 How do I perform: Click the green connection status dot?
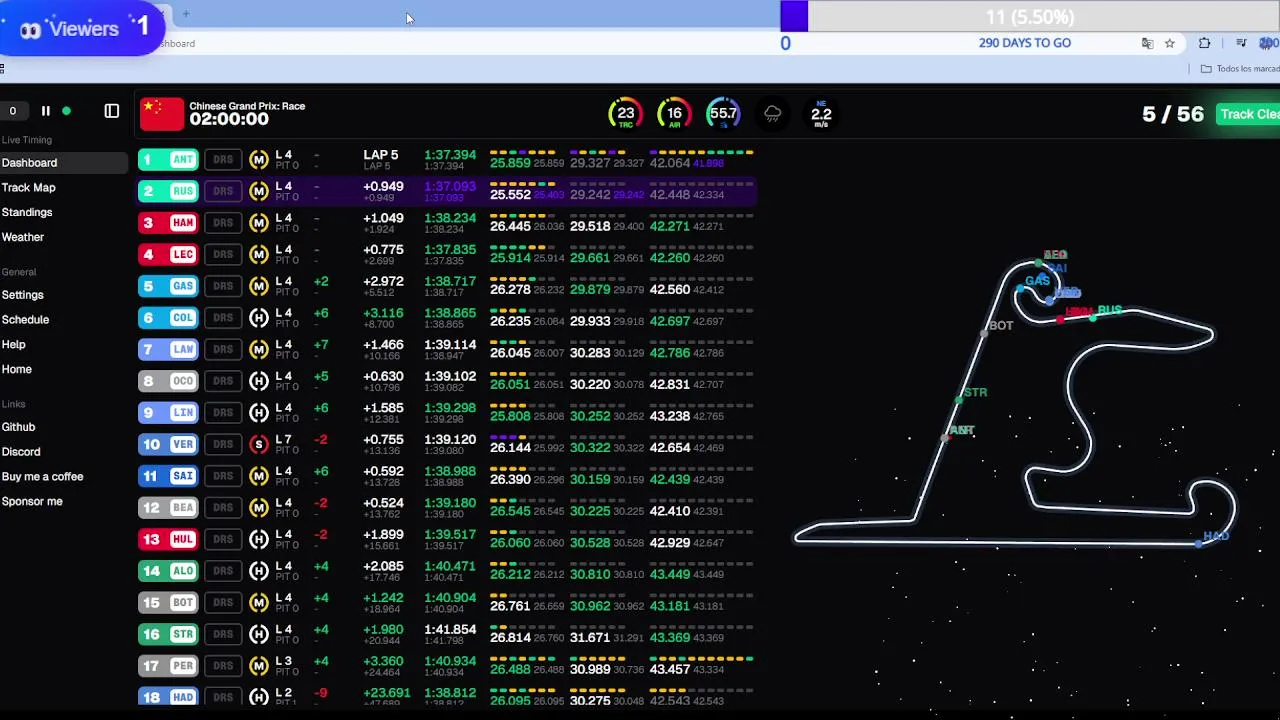coord(67,111)
